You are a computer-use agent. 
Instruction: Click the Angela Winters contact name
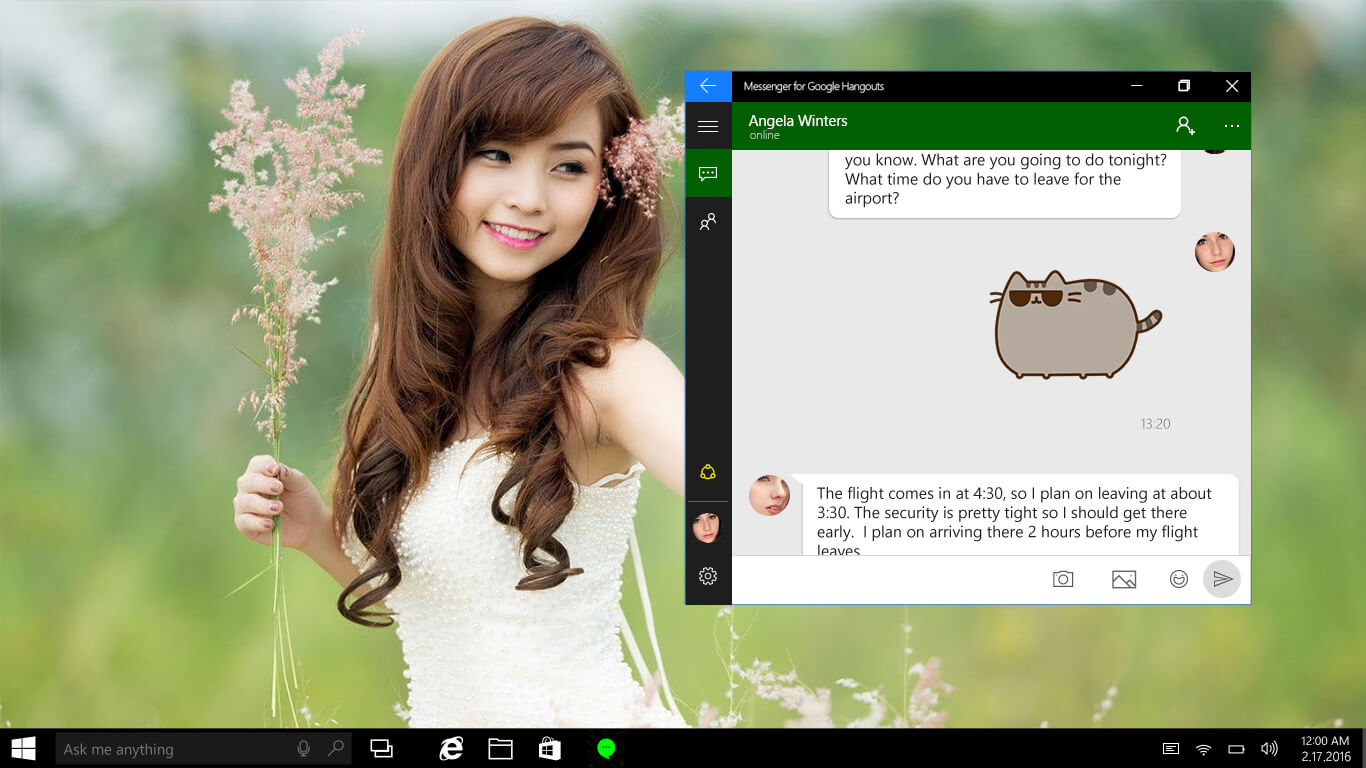tap(798, 121)
